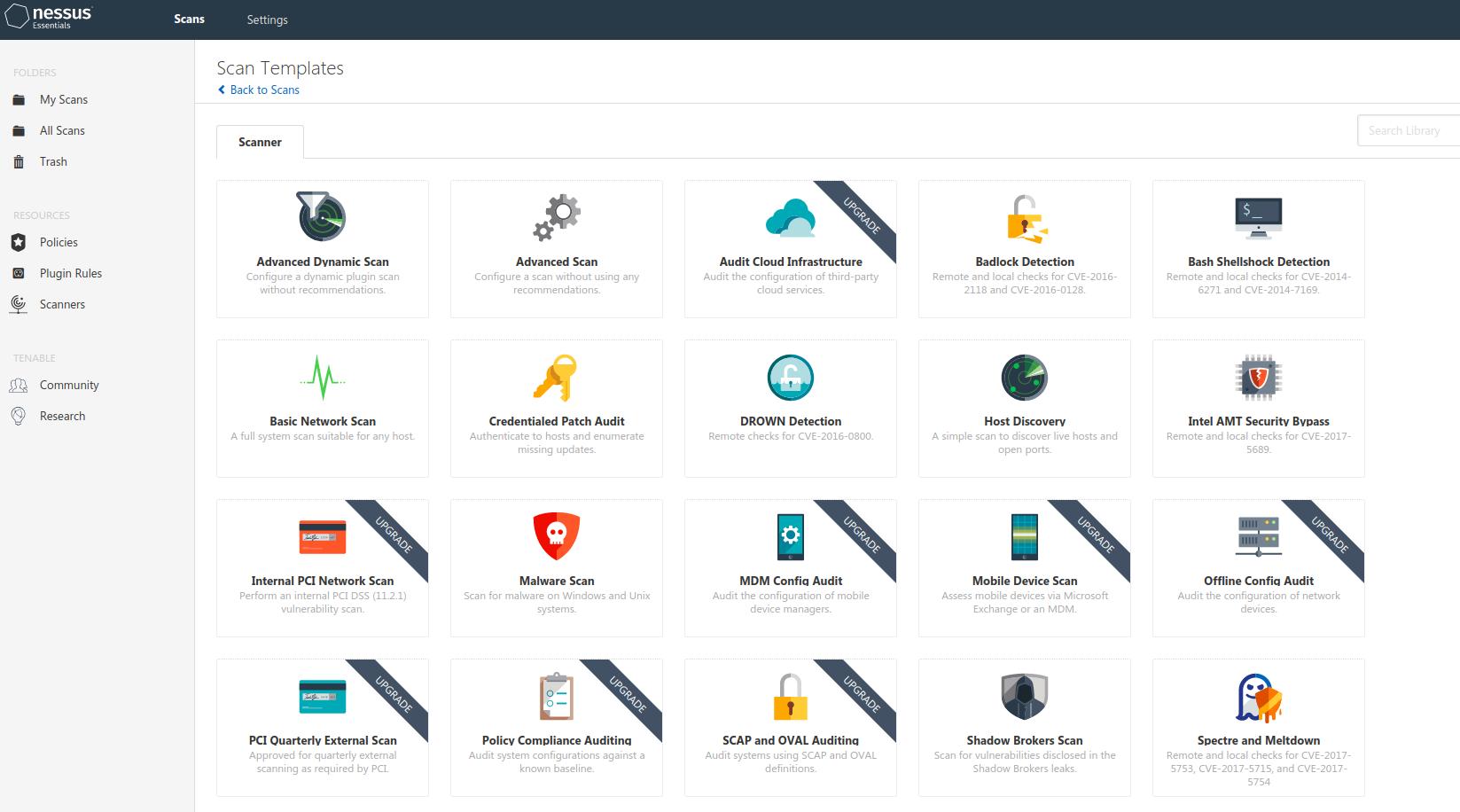Open Plugin Rules in the sidebar
The height and width of the screenshot is (812, 1460).
point(70,273)
